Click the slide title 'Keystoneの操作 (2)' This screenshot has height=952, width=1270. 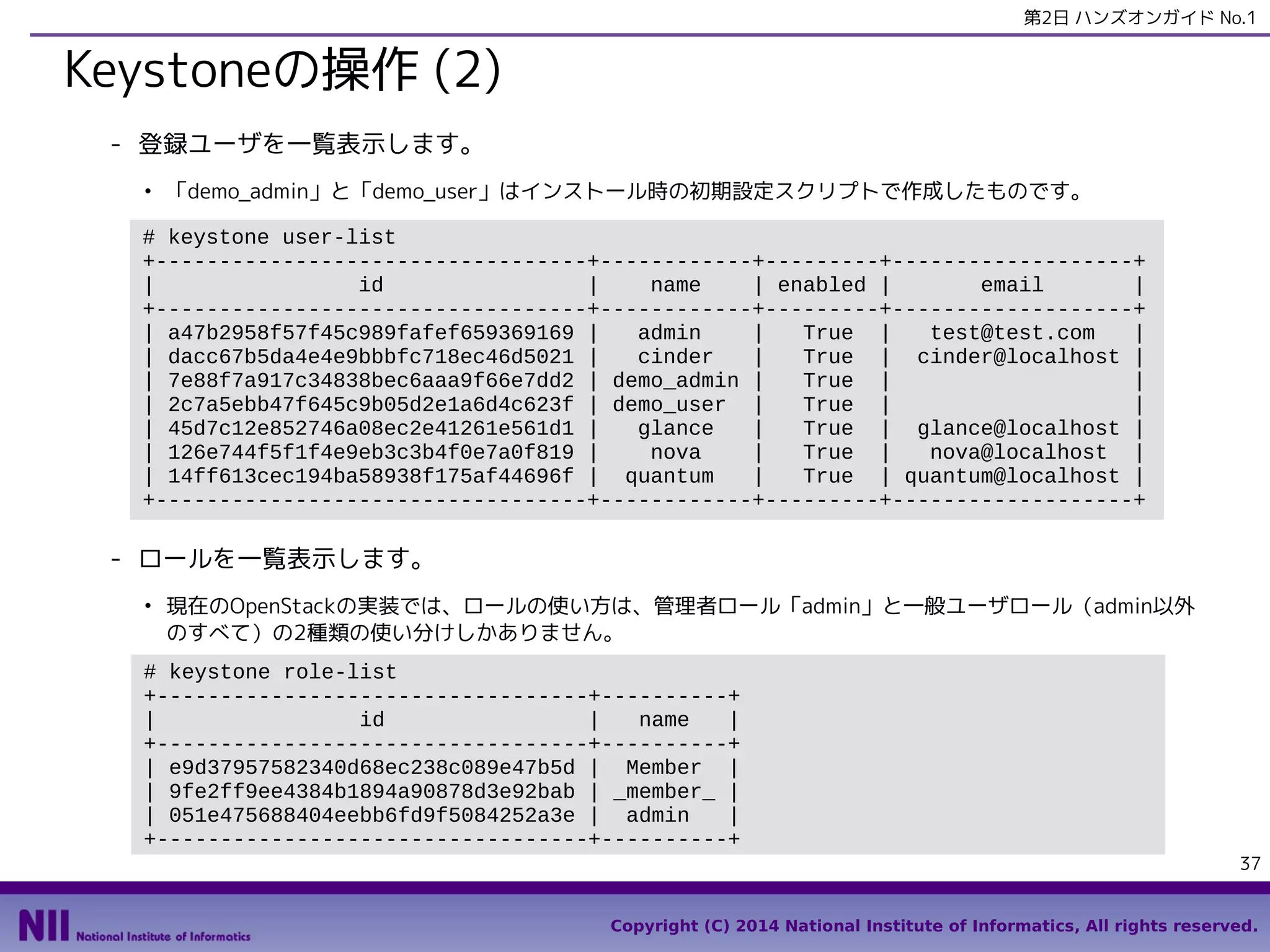(x=282, y=70)
